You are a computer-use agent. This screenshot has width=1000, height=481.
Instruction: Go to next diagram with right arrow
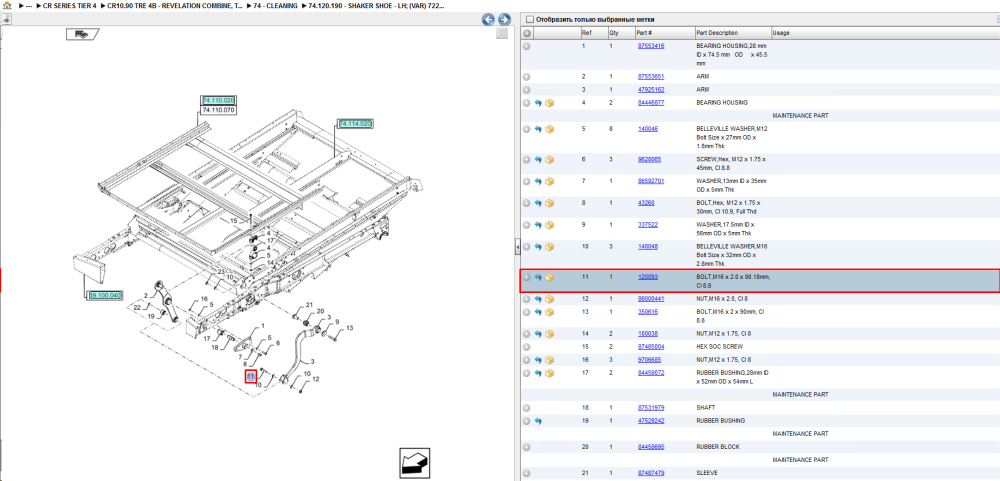click(x=504, y=19)
